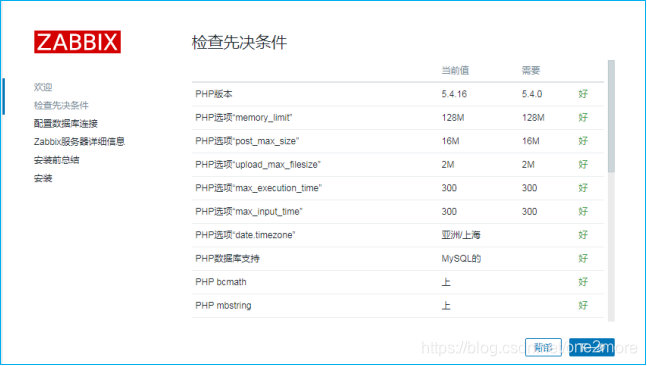Viewport: 647px width, 366px height.
Task: Select the last 安装 step in the sidebar
Action: [x=43, y=178]
